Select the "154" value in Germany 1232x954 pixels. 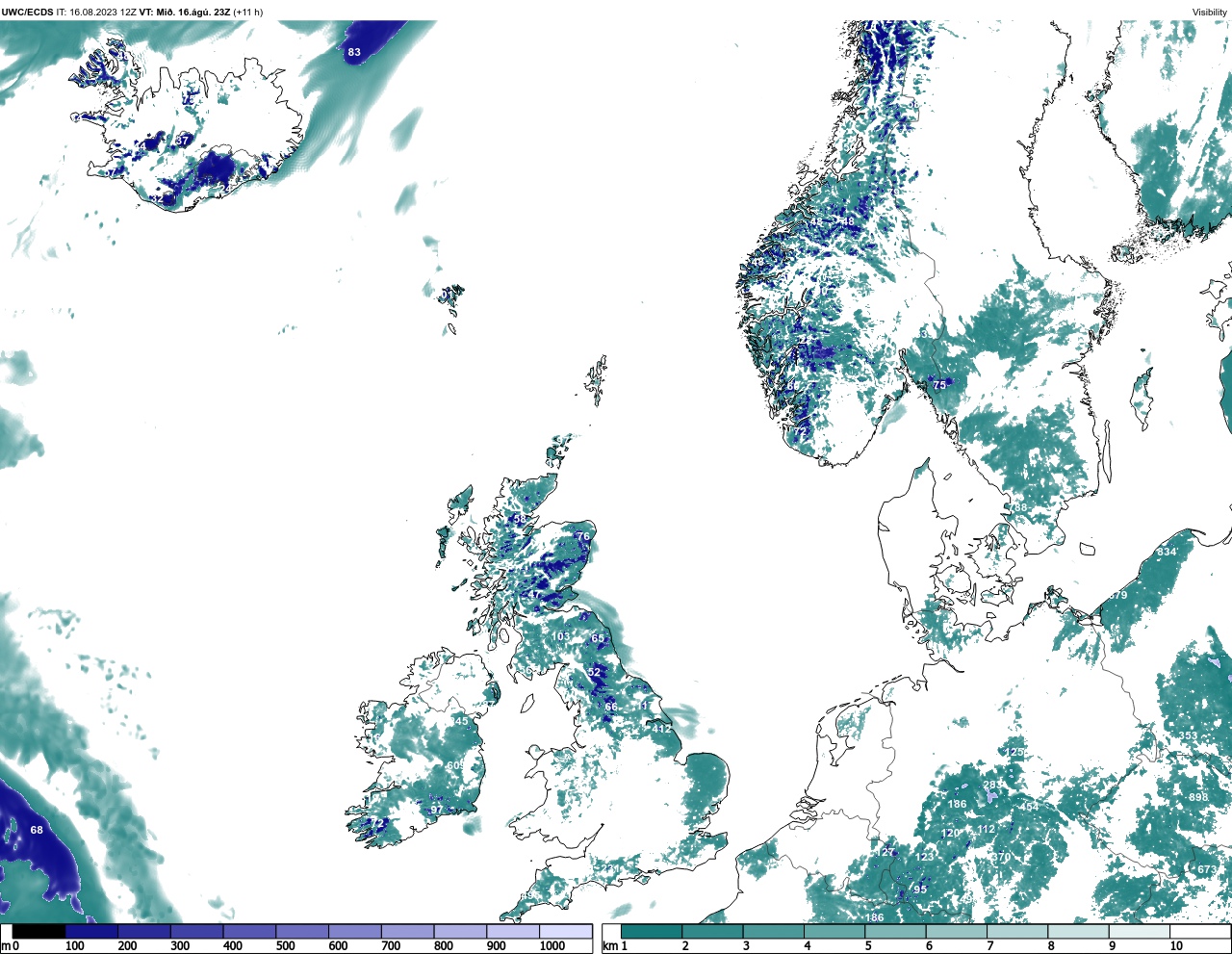1030,808
